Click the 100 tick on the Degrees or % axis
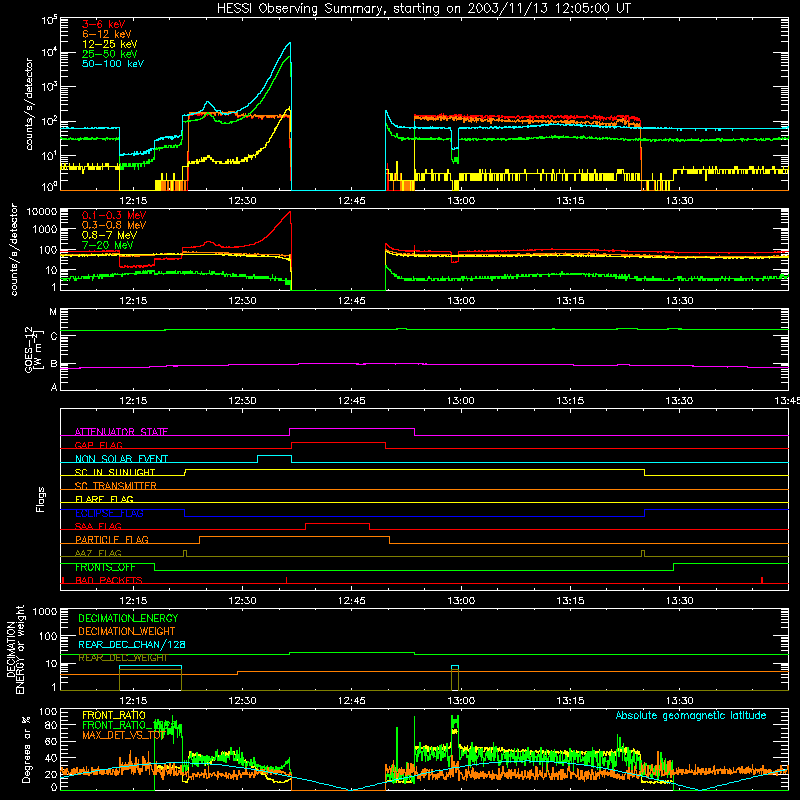 (x=48, y=712)
